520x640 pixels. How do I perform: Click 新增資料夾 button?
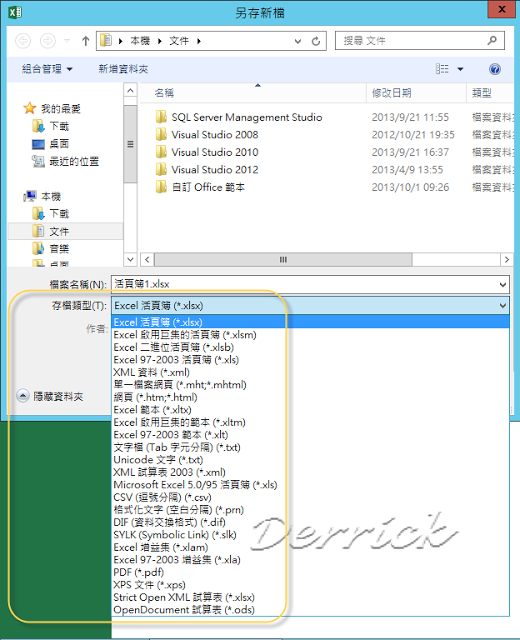123,69
